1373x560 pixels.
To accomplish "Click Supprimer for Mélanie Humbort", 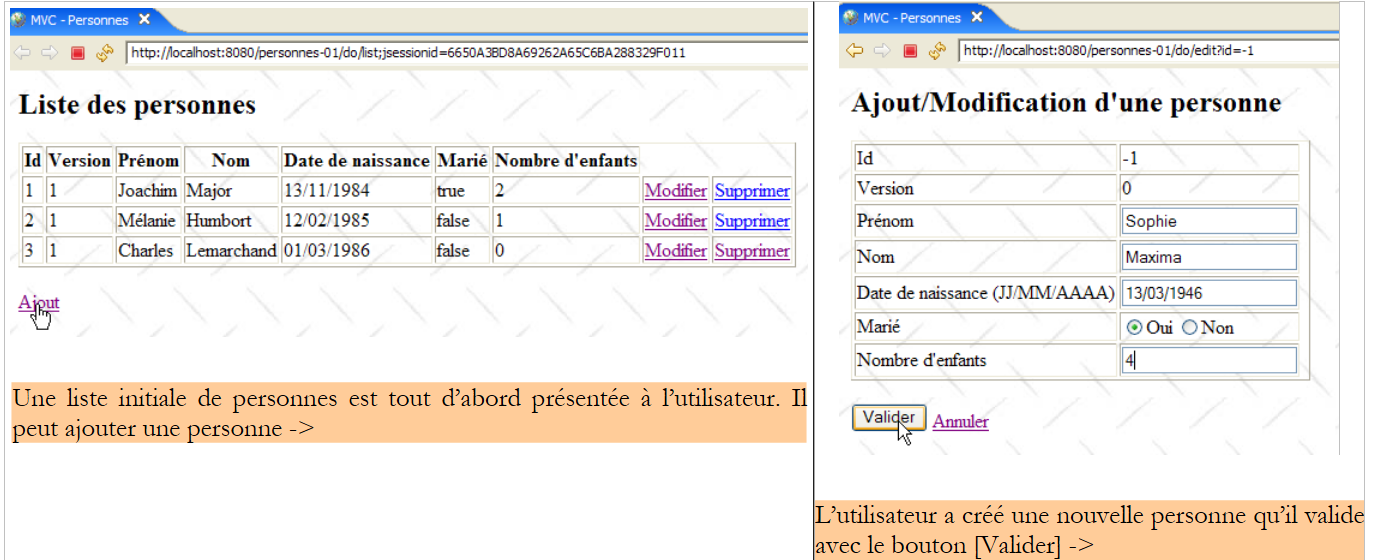I will 752,221.
